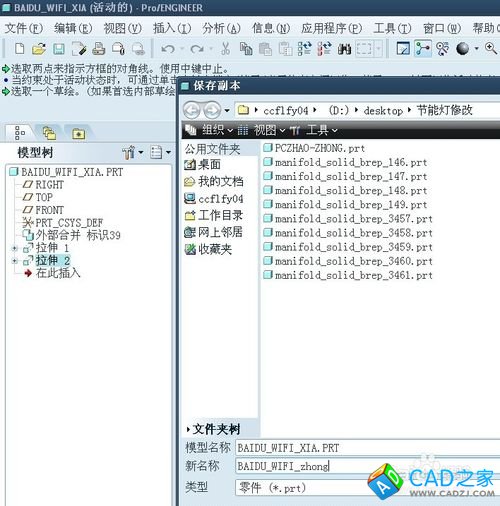The width and height of the screenshot is (500, 506).
Task: Open navigation history dropdown in save dialog
Action: coord(227,110)
